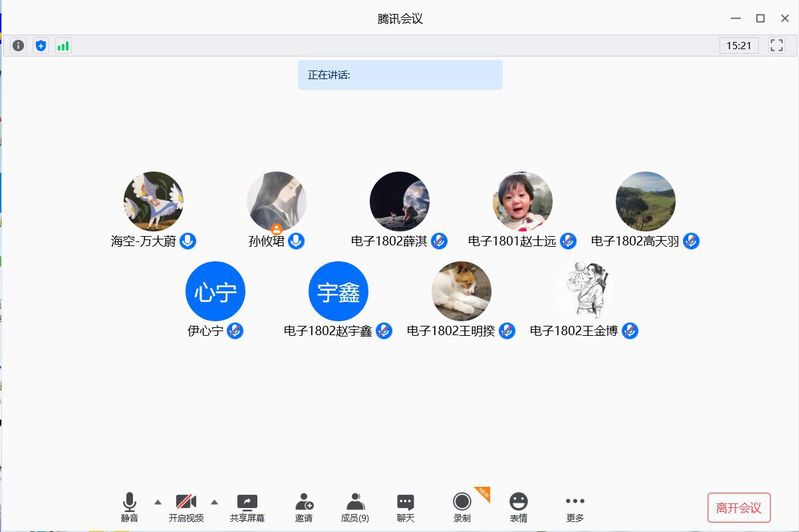Image resolution: width=799 pixels, height=532 pixels.
Task: Click the blue security shield icon
Action: [x=41, y=46]
